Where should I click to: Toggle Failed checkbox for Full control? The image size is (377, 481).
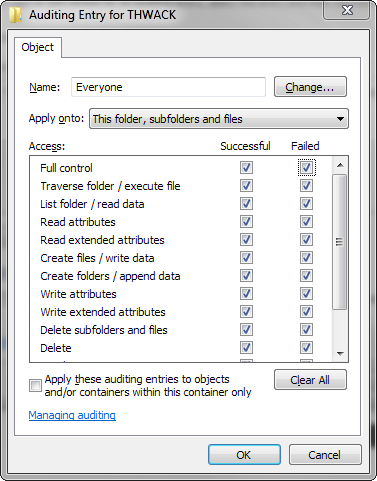(x=306, y=168)
